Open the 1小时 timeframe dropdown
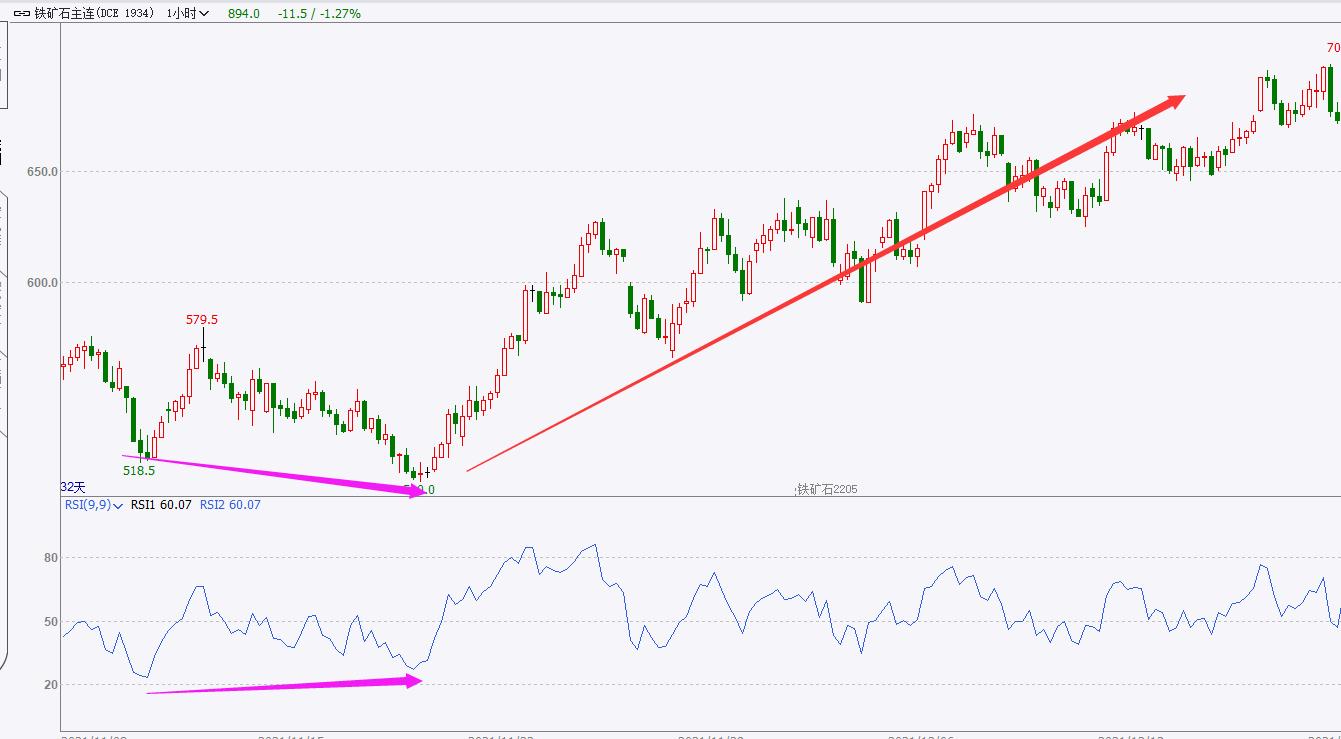Image resolution: width=1341 pixels, height=739 pixels. (x=189, y=15)
